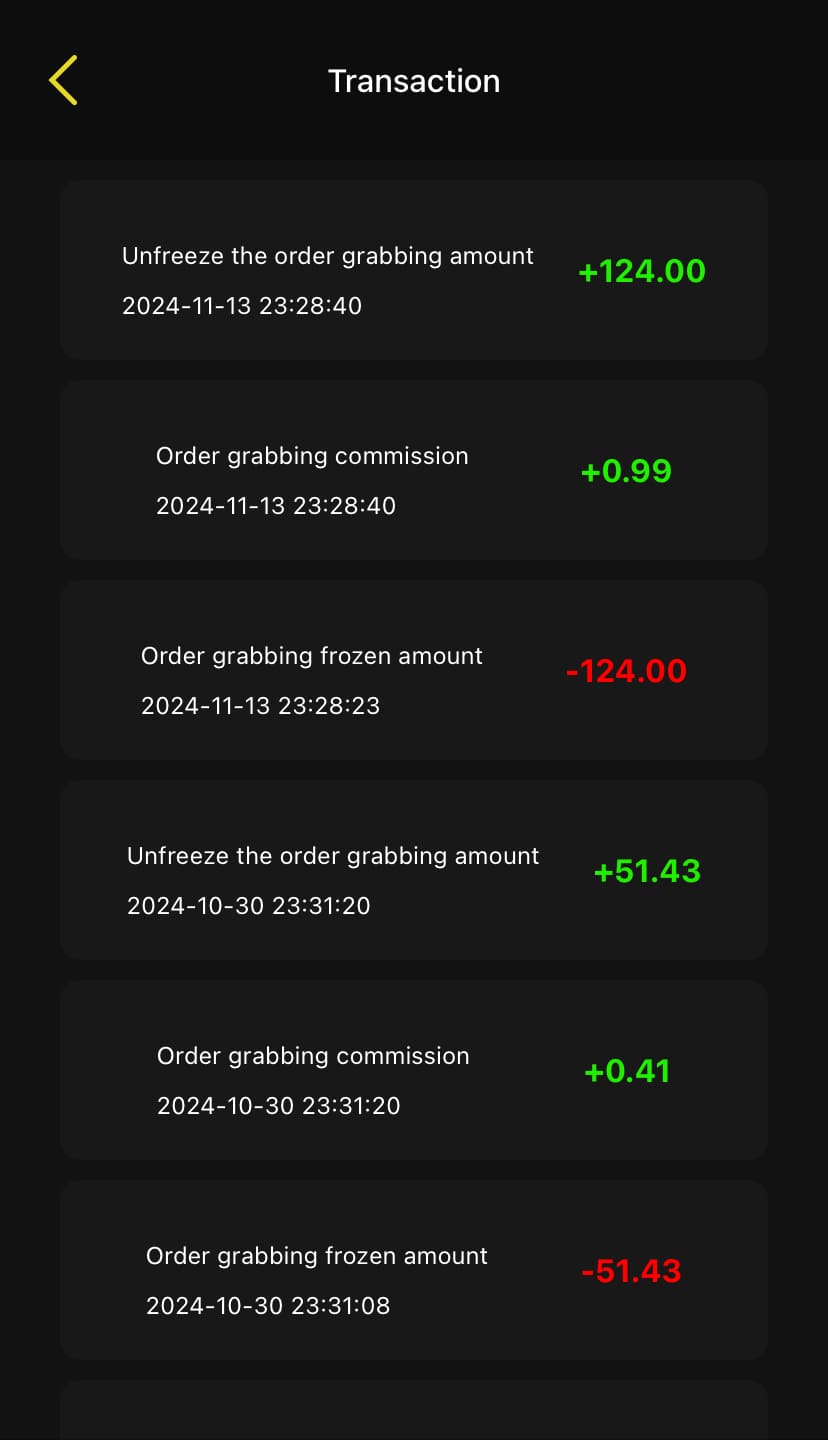Screen dimensions: 828x1440
Task: Open the +124.00 unfreeze transaction label
Action: (328, 256)
